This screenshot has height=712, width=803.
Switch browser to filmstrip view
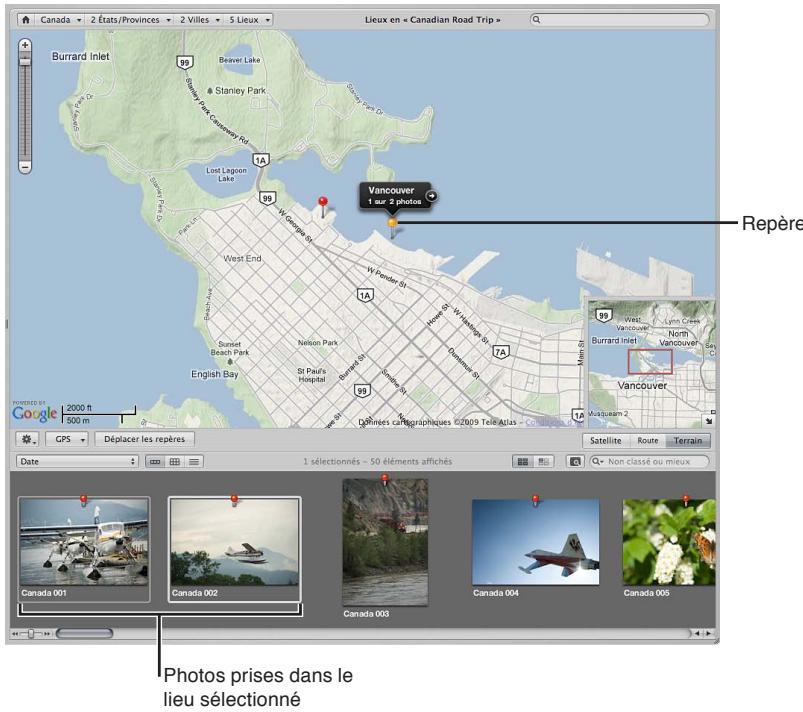pos(155,462)
